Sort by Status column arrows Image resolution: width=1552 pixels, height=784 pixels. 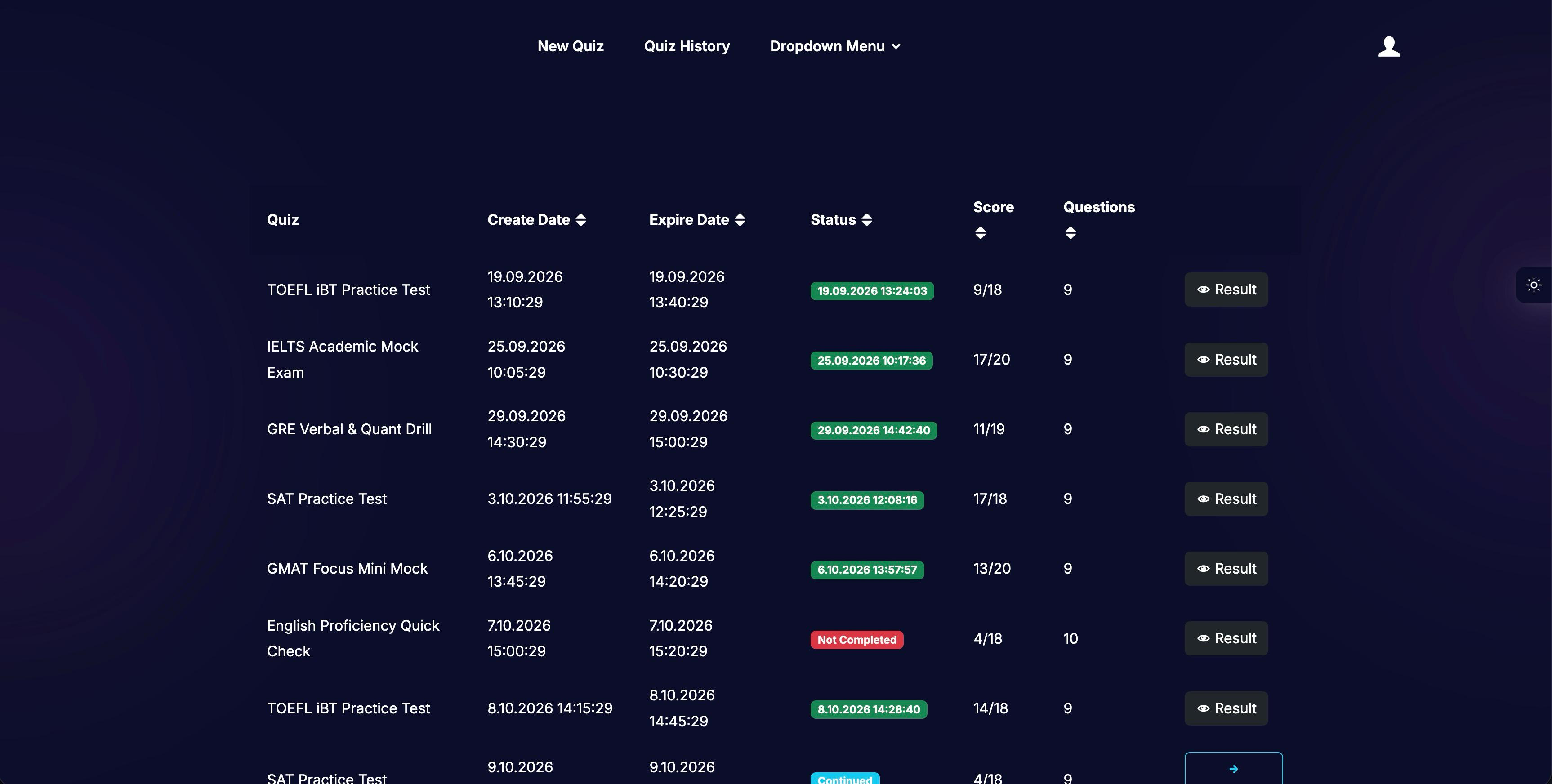866,220
